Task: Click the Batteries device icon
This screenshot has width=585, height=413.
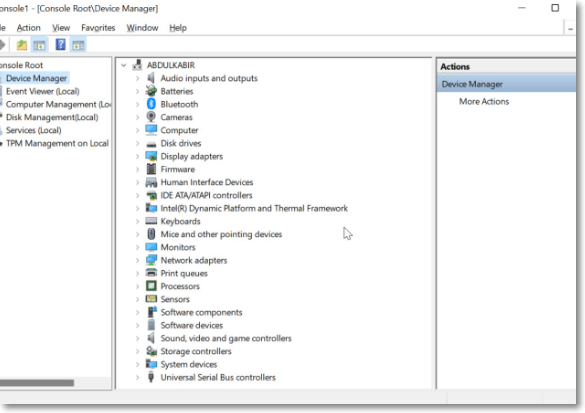Action: (151, 91)
